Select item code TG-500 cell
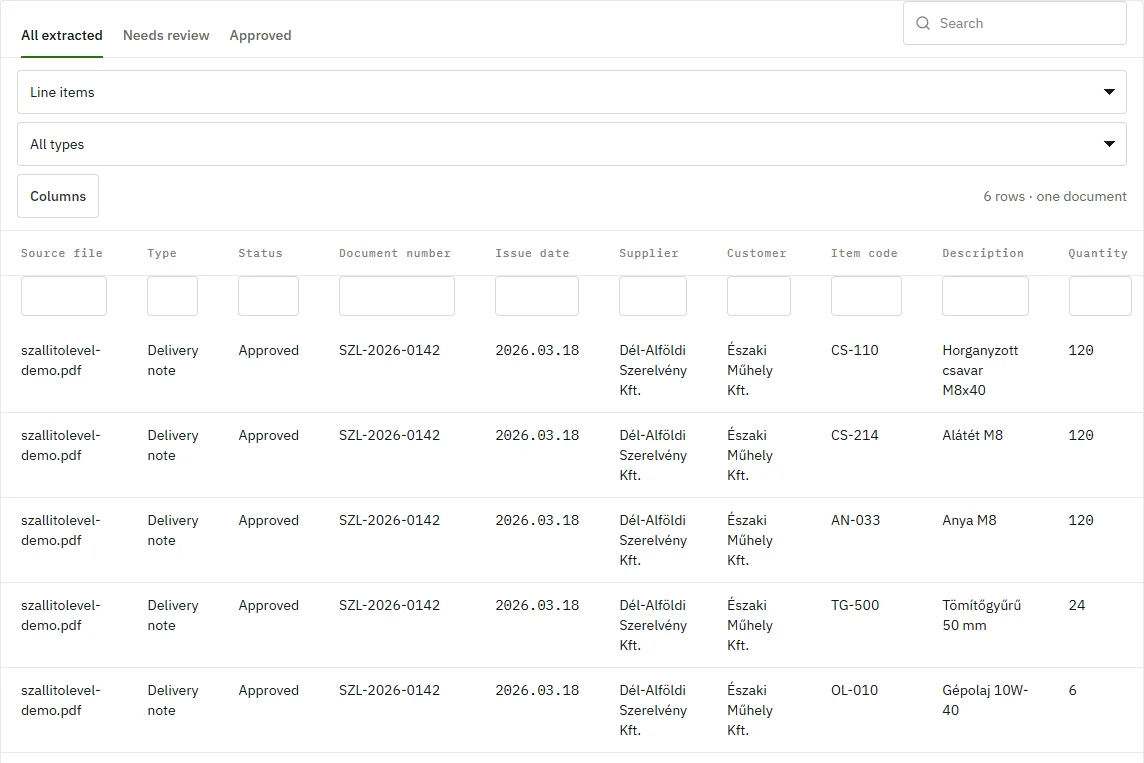The height and width of the screenshot is (763, 1144). click(x=855, y=605)
